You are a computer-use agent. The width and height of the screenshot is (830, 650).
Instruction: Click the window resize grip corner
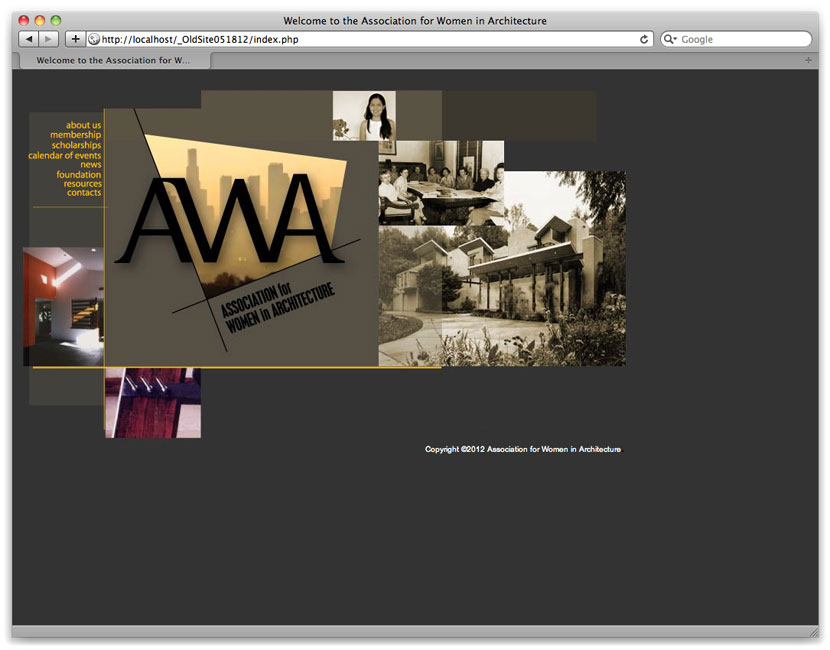[x=814, y=632]
